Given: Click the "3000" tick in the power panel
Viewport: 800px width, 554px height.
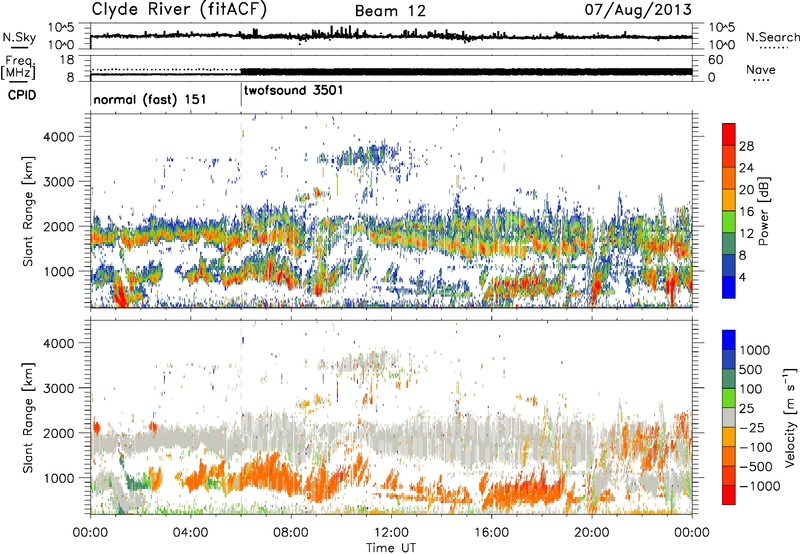Looking at the screenshot, I should (x=59, y=182).
